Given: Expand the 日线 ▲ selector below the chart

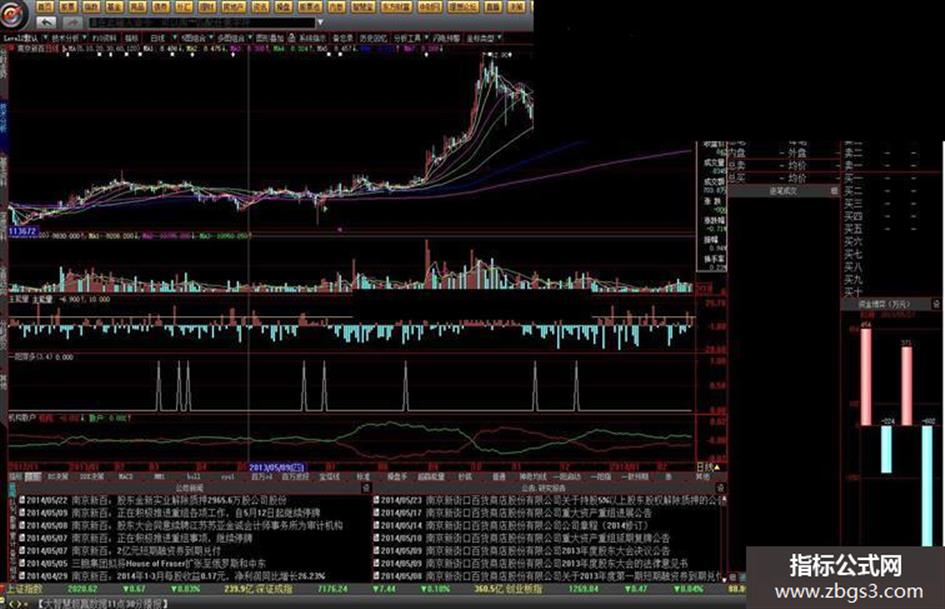Looking at the screenshot, I should click(x=708, y=467).
